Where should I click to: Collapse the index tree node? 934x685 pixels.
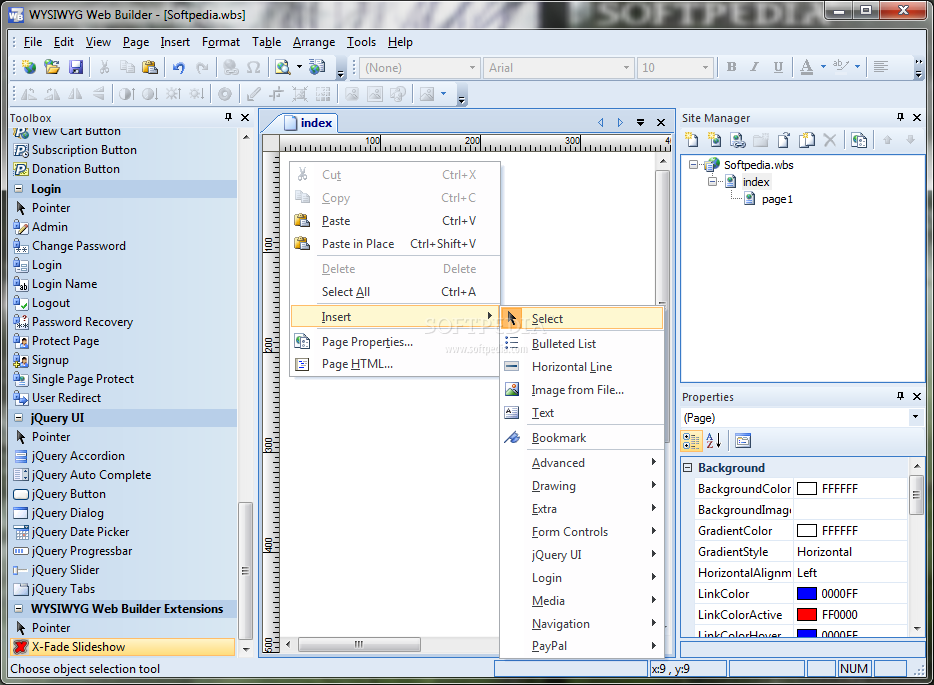[712, 181]
